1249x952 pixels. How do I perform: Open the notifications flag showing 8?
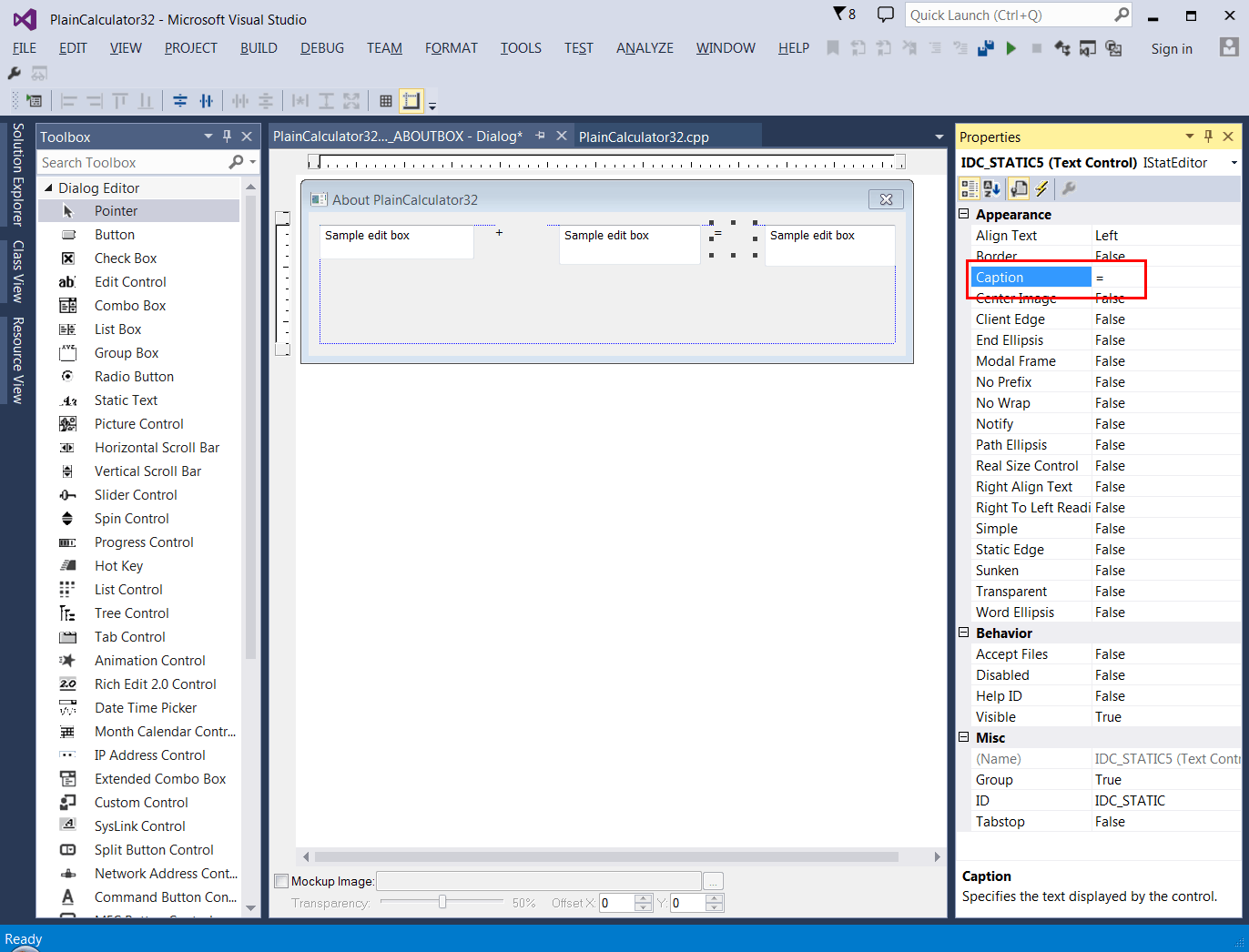(x=845, y=15)
